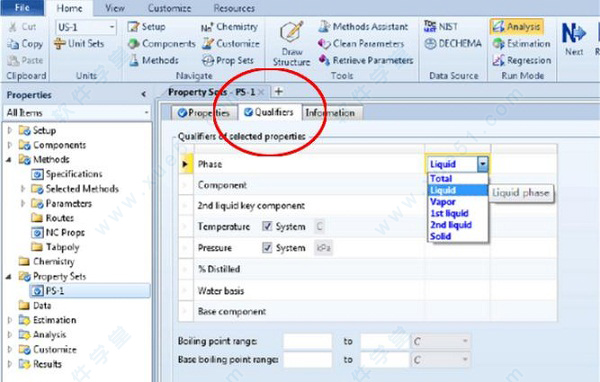Click the Cut scissors icon
This screenshot has height=382, width=600.
pos(13,27)
